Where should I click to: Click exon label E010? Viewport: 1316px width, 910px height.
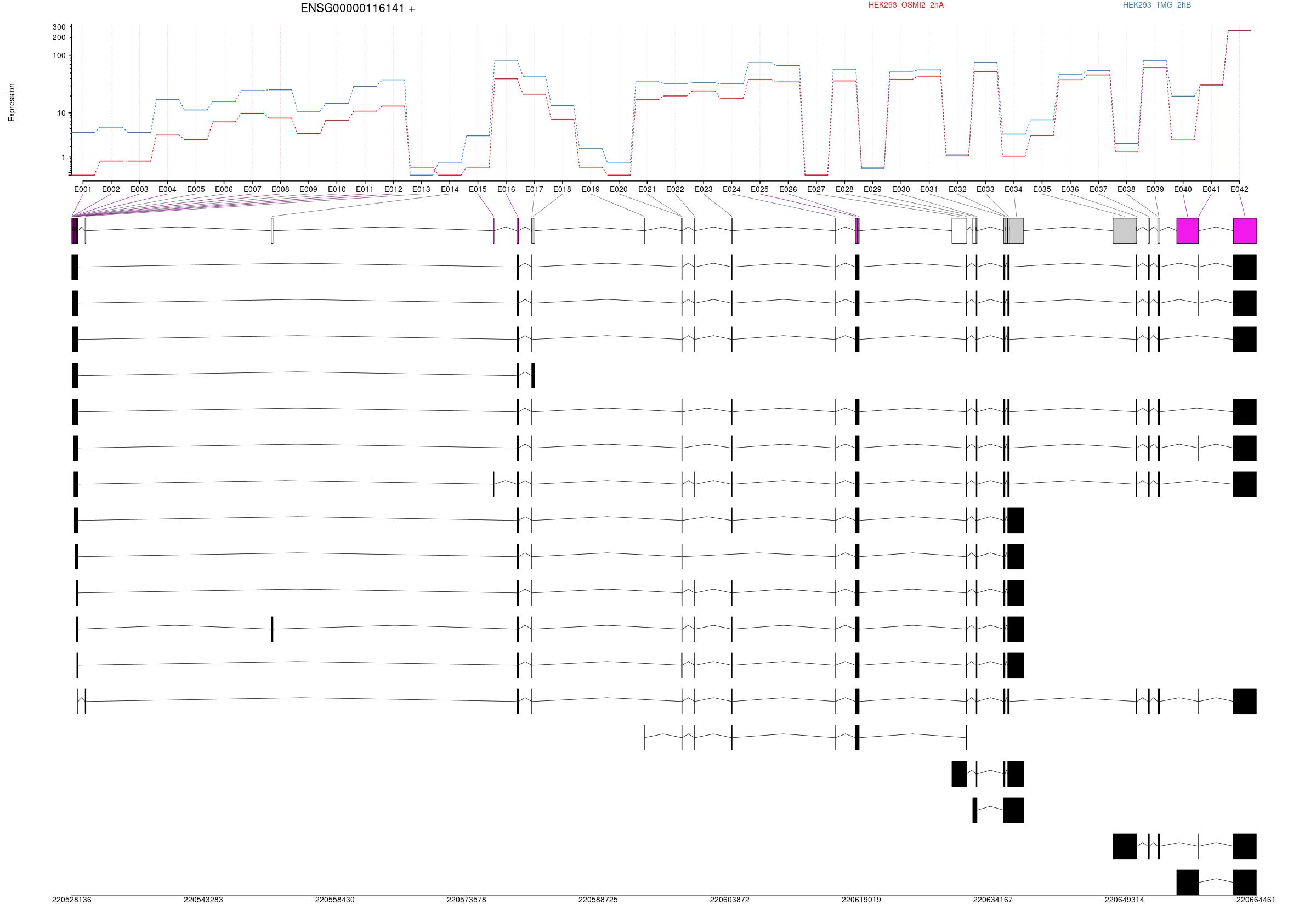pyautogui.click(x=337, y=190)
